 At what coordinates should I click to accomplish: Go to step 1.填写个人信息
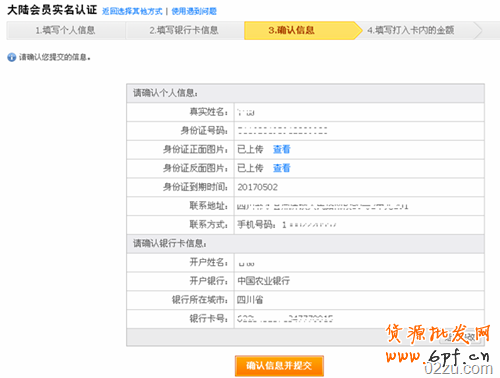pyautogui.click(x=66, y=30)
